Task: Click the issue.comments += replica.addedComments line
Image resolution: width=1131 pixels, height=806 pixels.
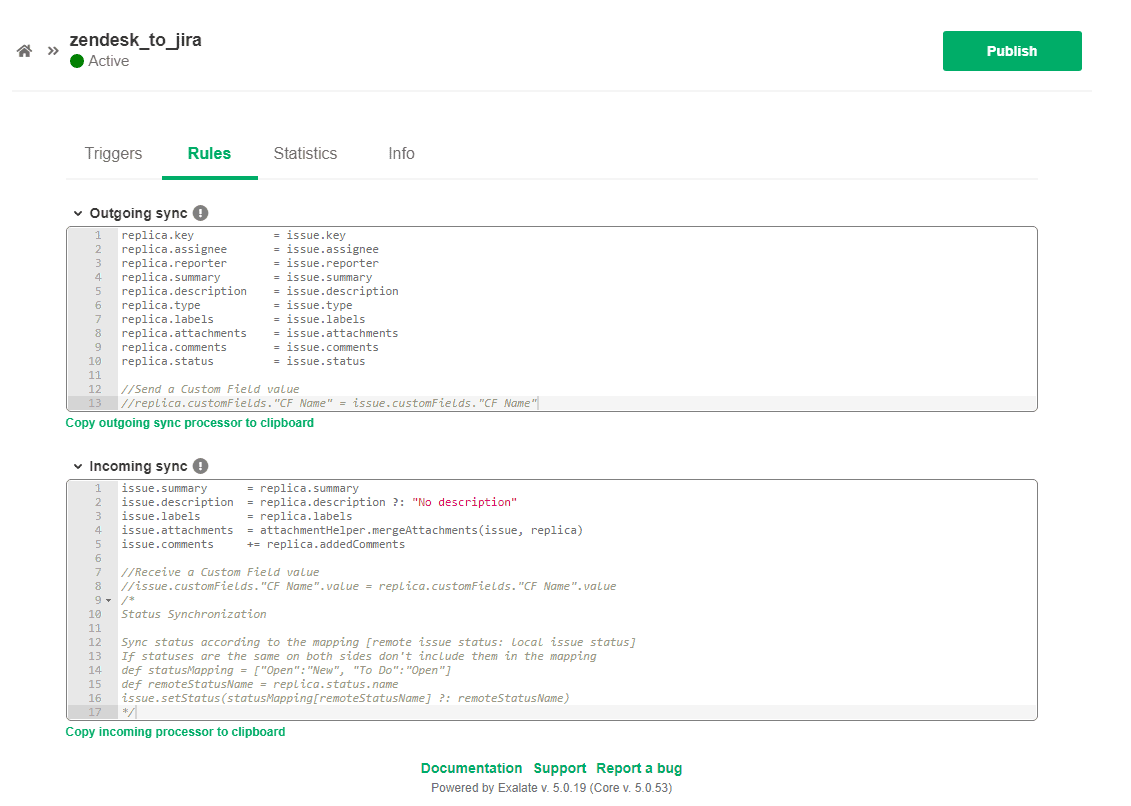Action: (x=263, y=545)
